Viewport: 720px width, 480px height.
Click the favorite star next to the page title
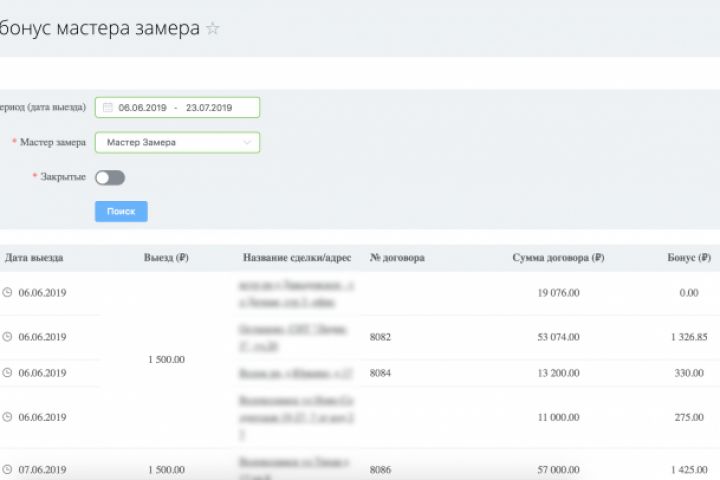click(212, 29)
